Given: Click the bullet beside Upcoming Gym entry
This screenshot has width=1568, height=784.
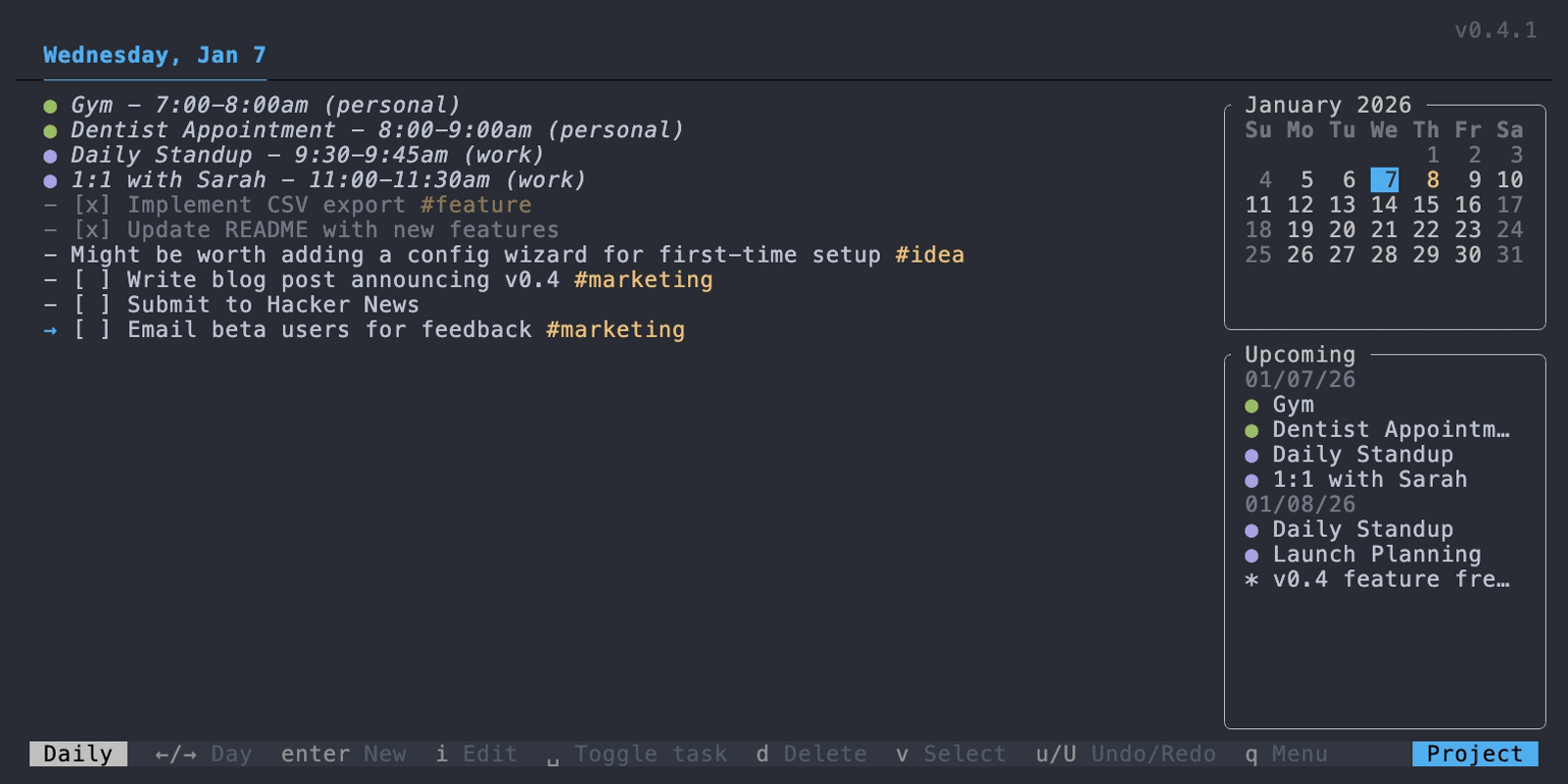Looking at the screenshot, I should pyautogui.click(x=1251, y=405).
